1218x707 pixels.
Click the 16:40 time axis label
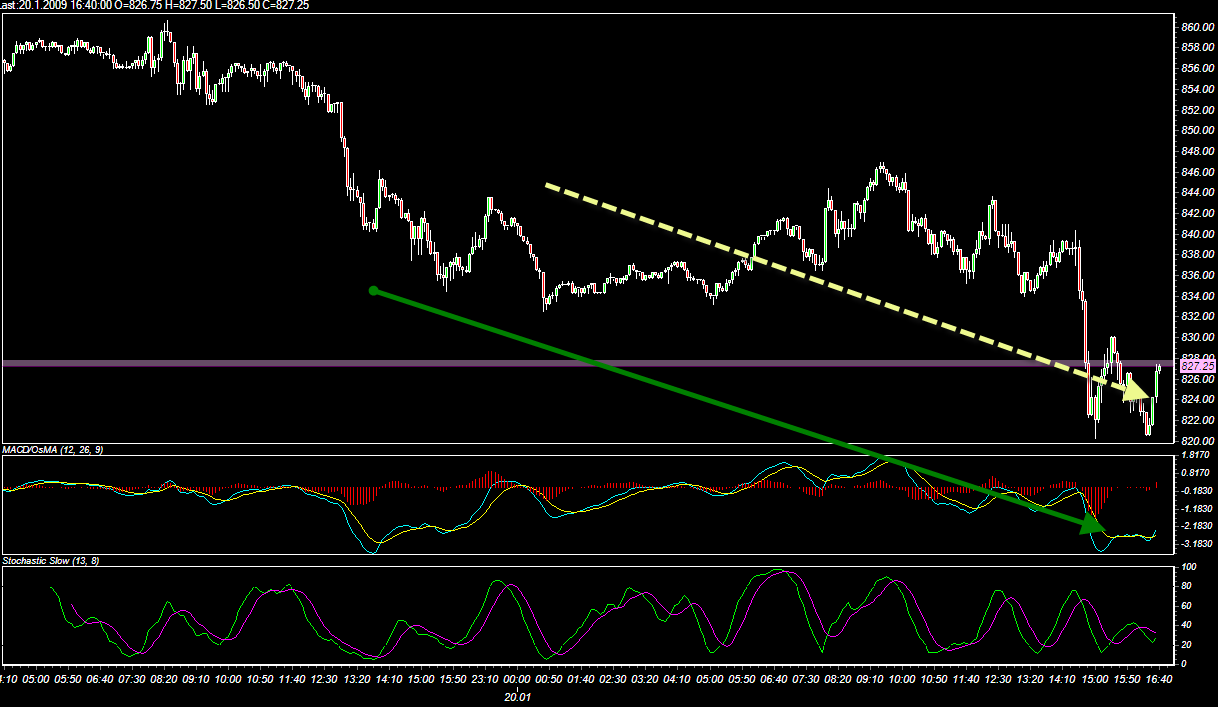pyautogui.click(x=1160, y=679)
